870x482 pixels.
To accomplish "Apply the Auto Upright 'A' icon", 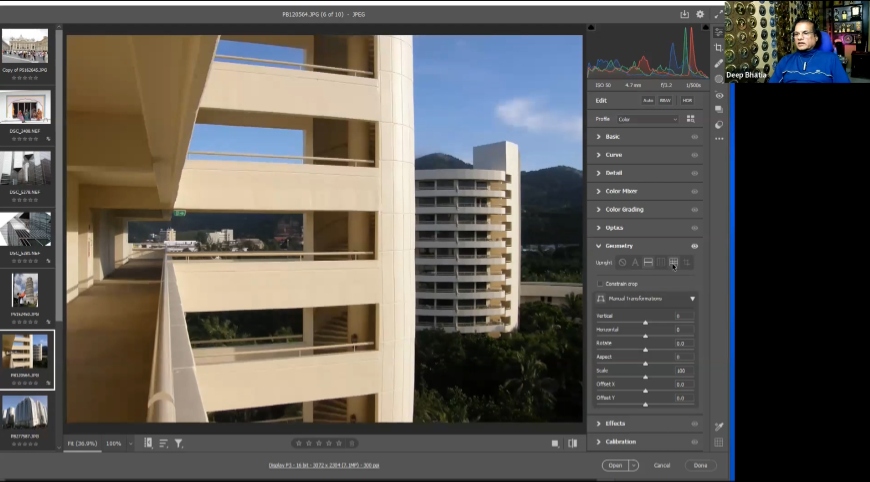I will click(x=635, y=263).
